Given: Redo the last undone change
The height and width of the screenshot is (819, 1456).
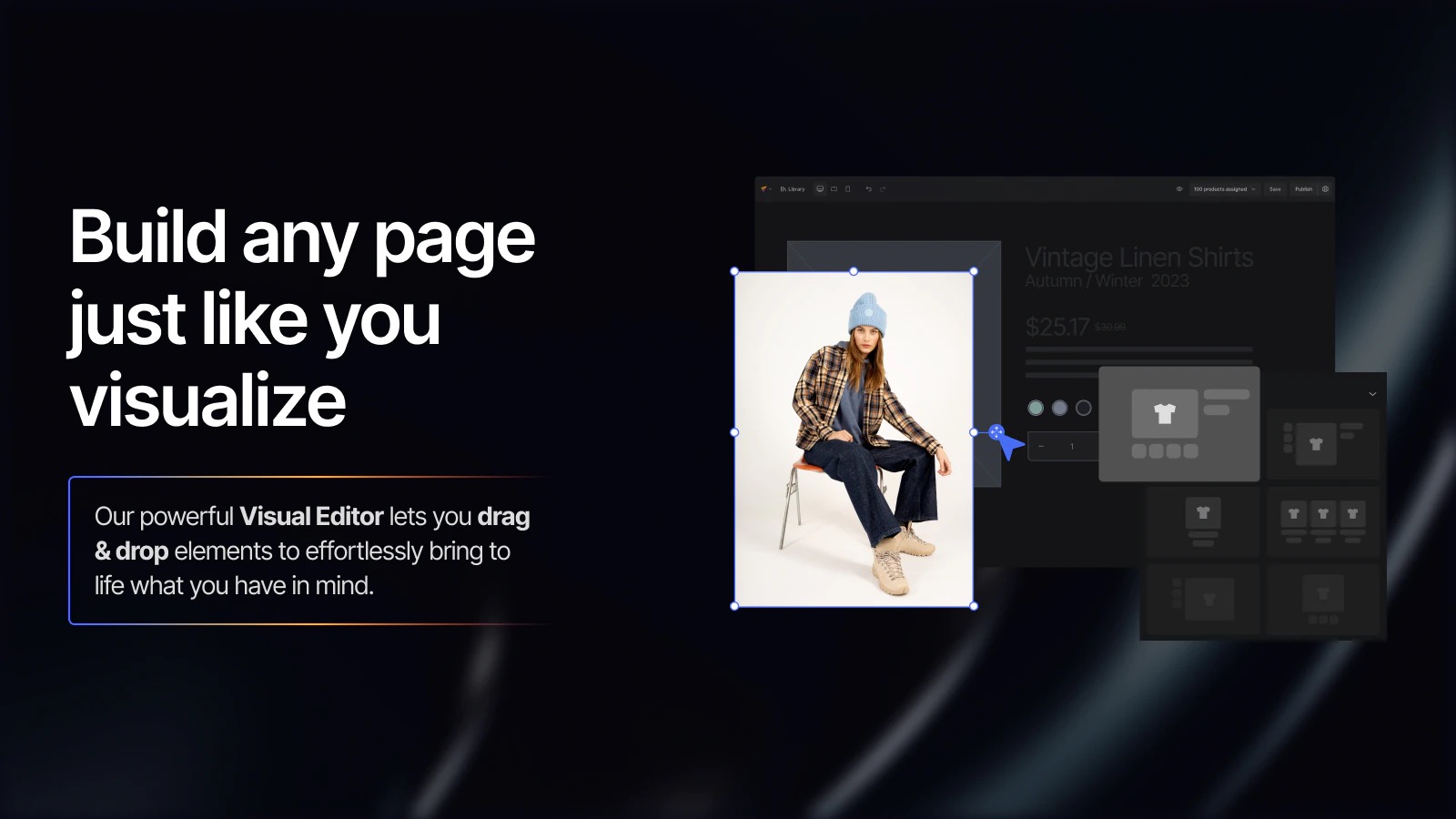Looking at the screenshot, I should (x=883, y=189).
